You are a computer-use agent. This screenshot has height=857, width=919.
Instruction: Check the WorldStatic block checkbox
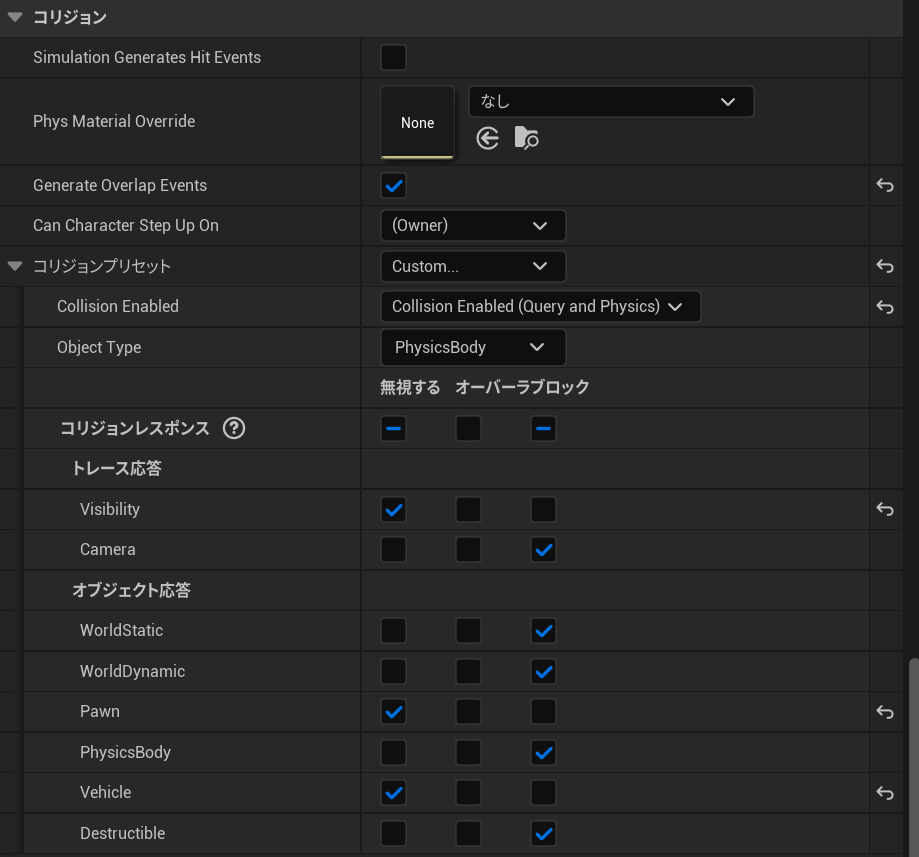[543, 631]
